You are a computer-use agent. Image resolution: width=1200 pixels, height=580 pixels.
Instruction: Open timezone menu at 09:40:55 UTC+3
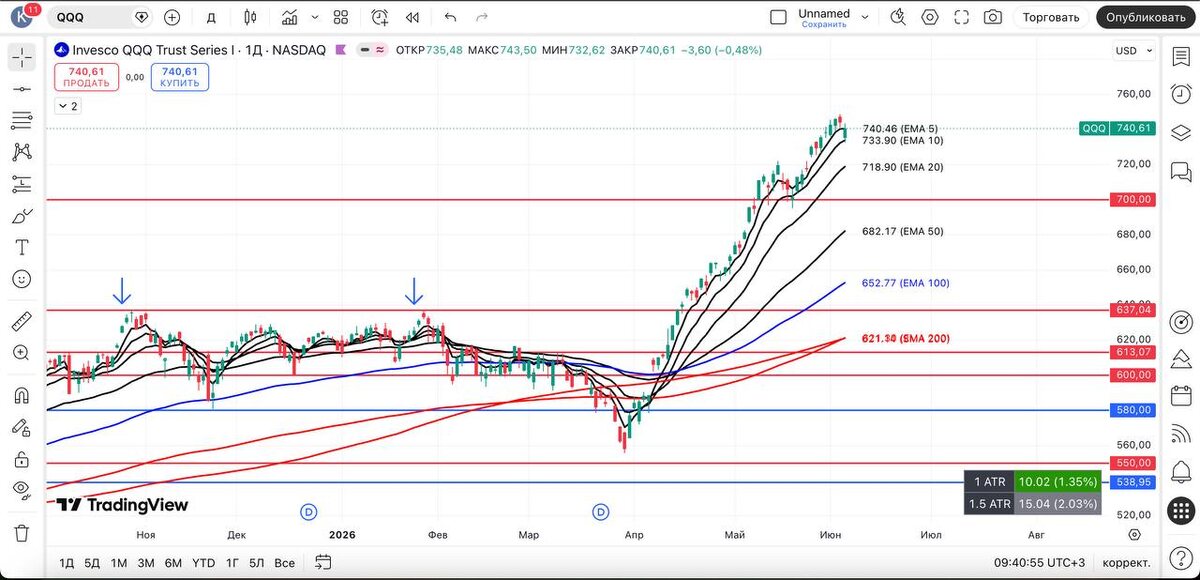[1037, 563]
